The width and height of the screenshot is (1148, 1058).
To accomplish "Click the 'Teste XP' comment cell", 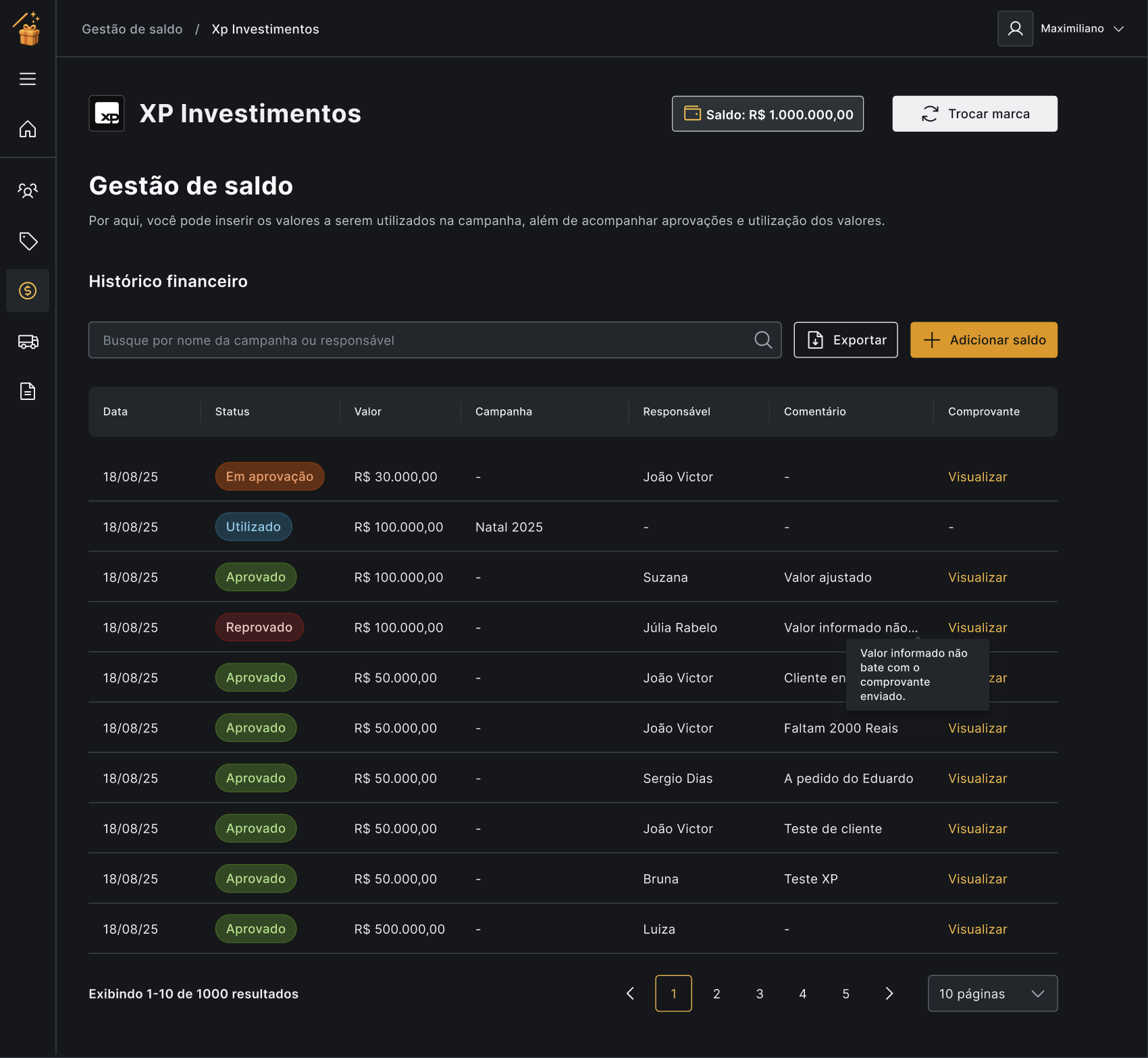I will pyautogui.click(x=811, y=878).
